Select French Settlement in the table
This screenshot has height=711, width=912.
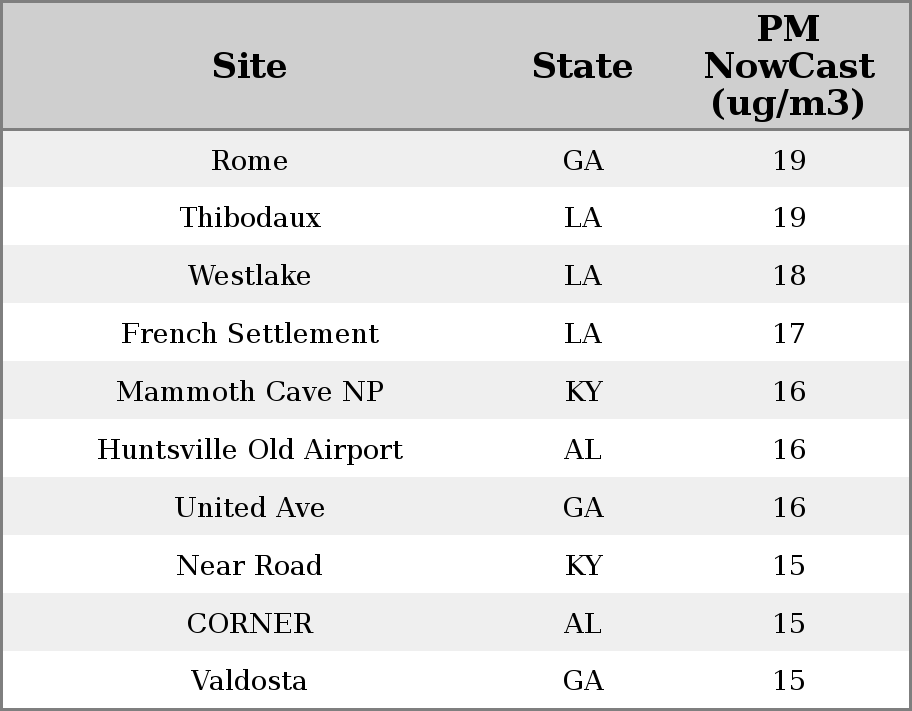point(250,333)
